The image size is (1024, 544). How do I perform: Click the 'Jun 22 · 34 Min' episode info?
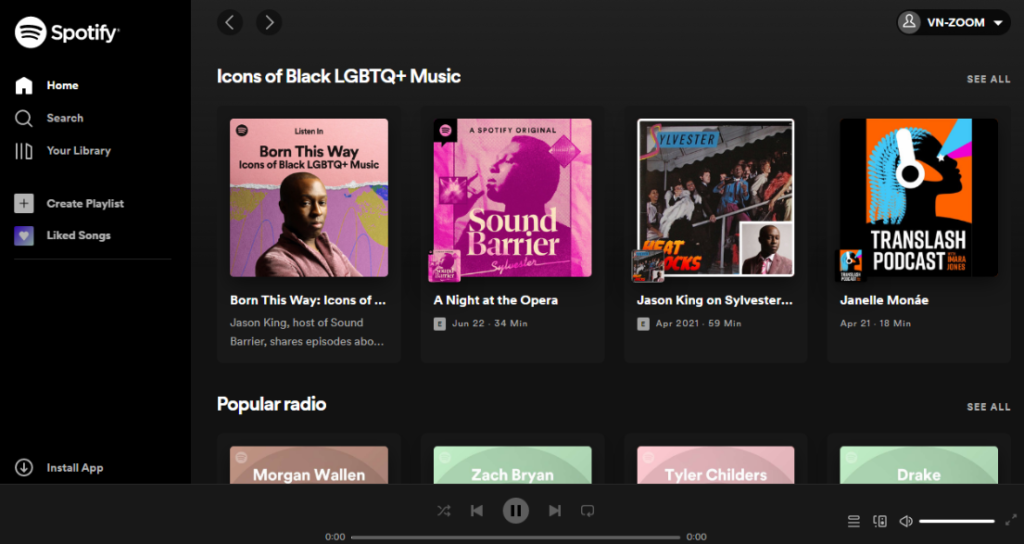point(490,323)
